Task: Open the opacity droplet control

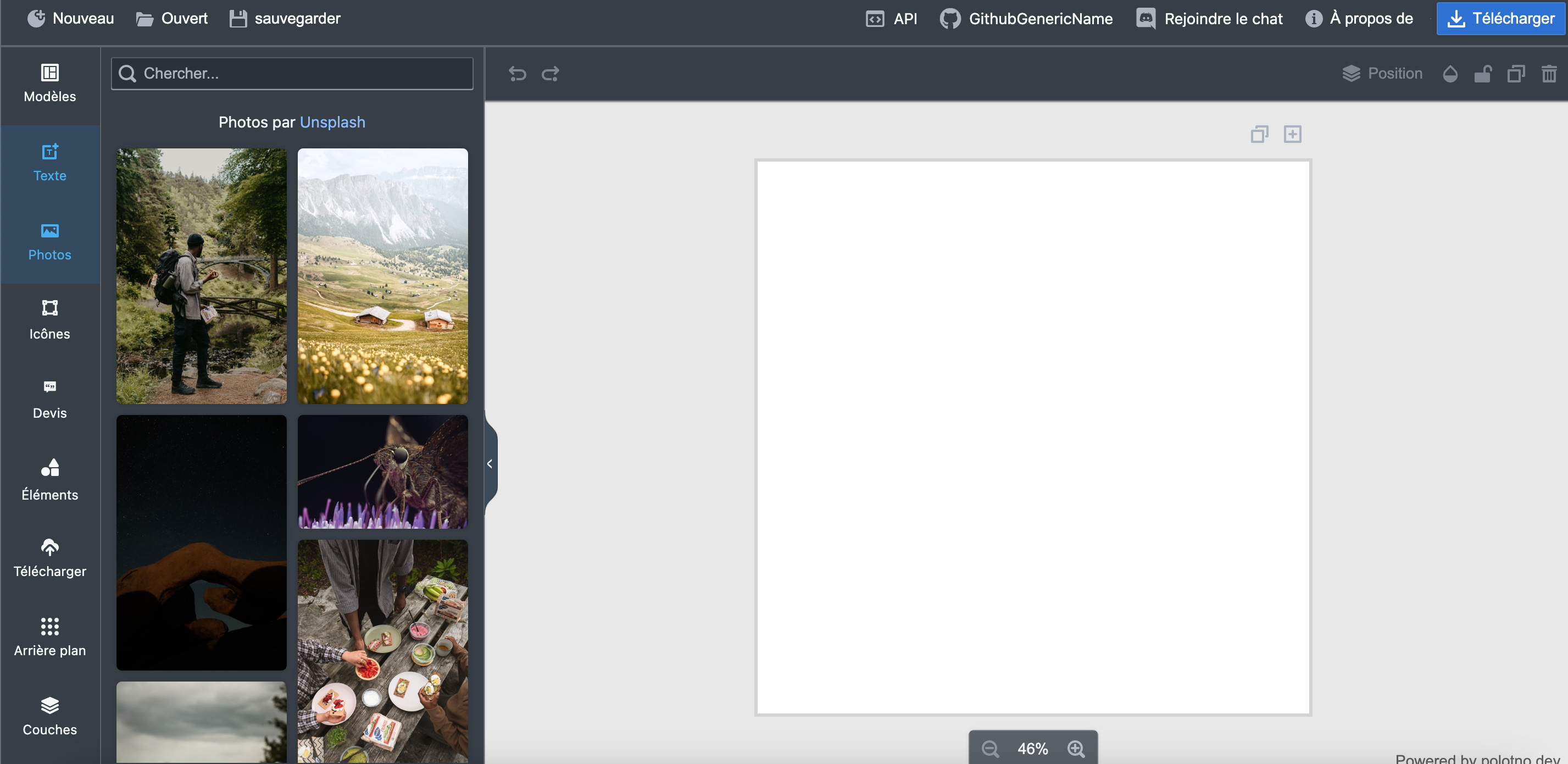Action: 1450,74
